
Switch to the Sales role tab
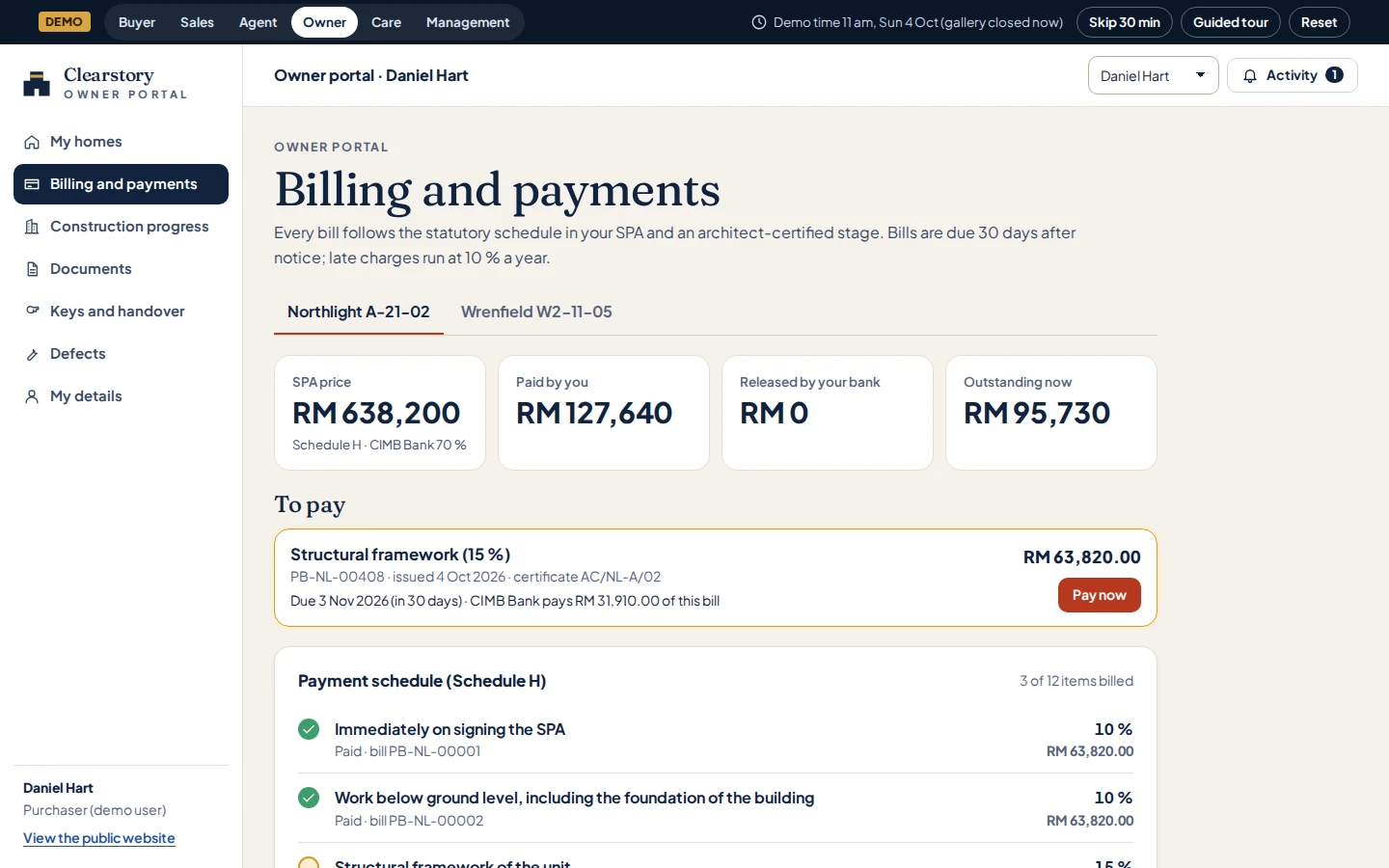pyautogui.click(x=197, y=22)
